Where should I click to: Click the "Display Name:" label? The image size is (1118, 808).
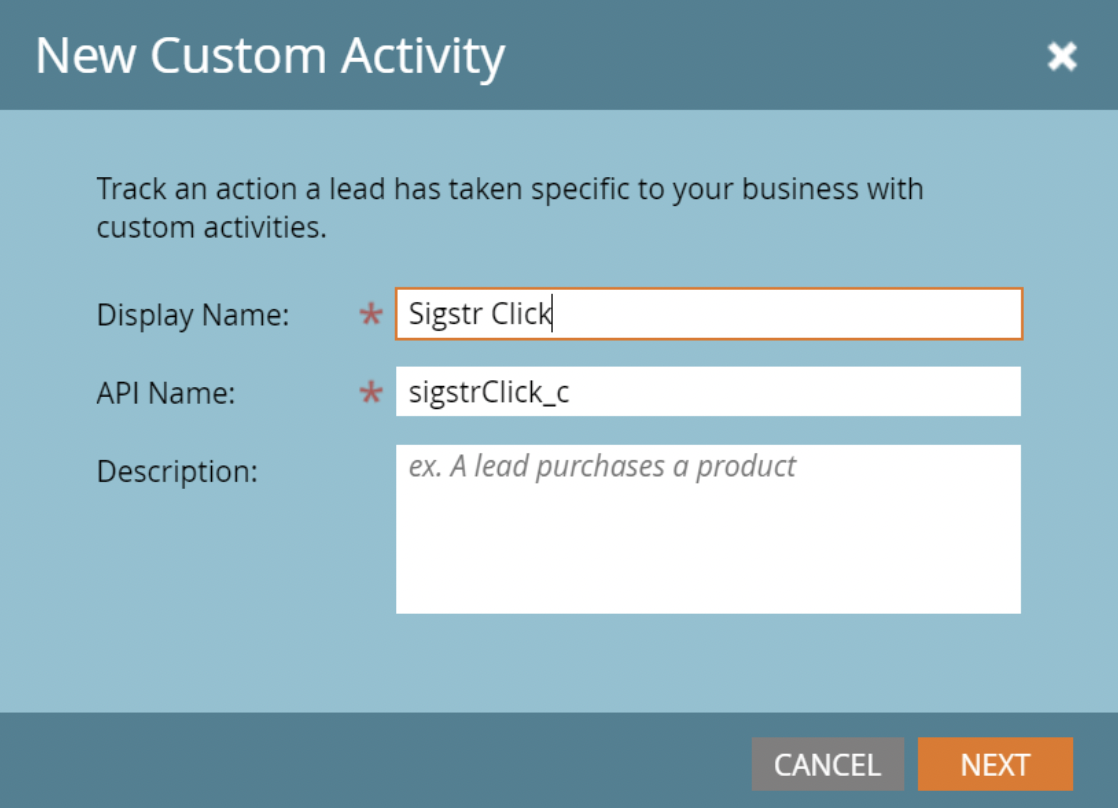point(193,315)
